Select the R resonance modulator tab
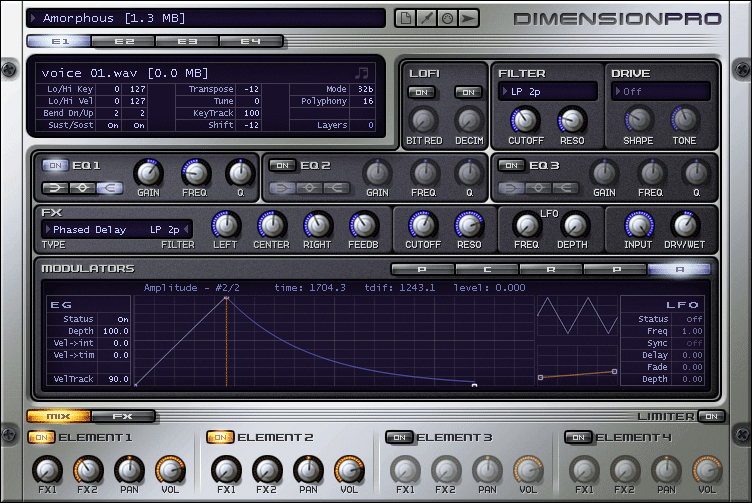This screenshot has width=752, height=503. click(x=551, y=269)
